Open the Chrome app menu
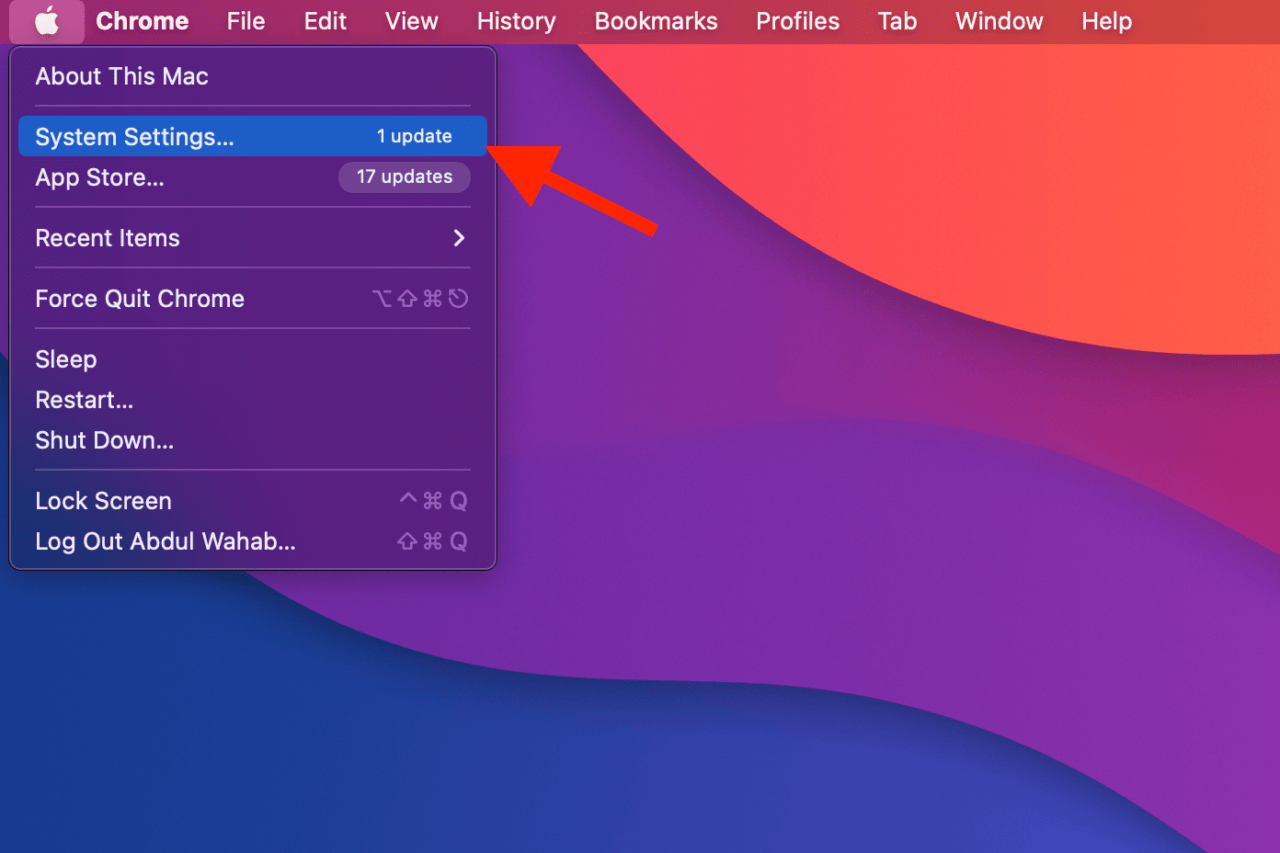 pos(142,21)
